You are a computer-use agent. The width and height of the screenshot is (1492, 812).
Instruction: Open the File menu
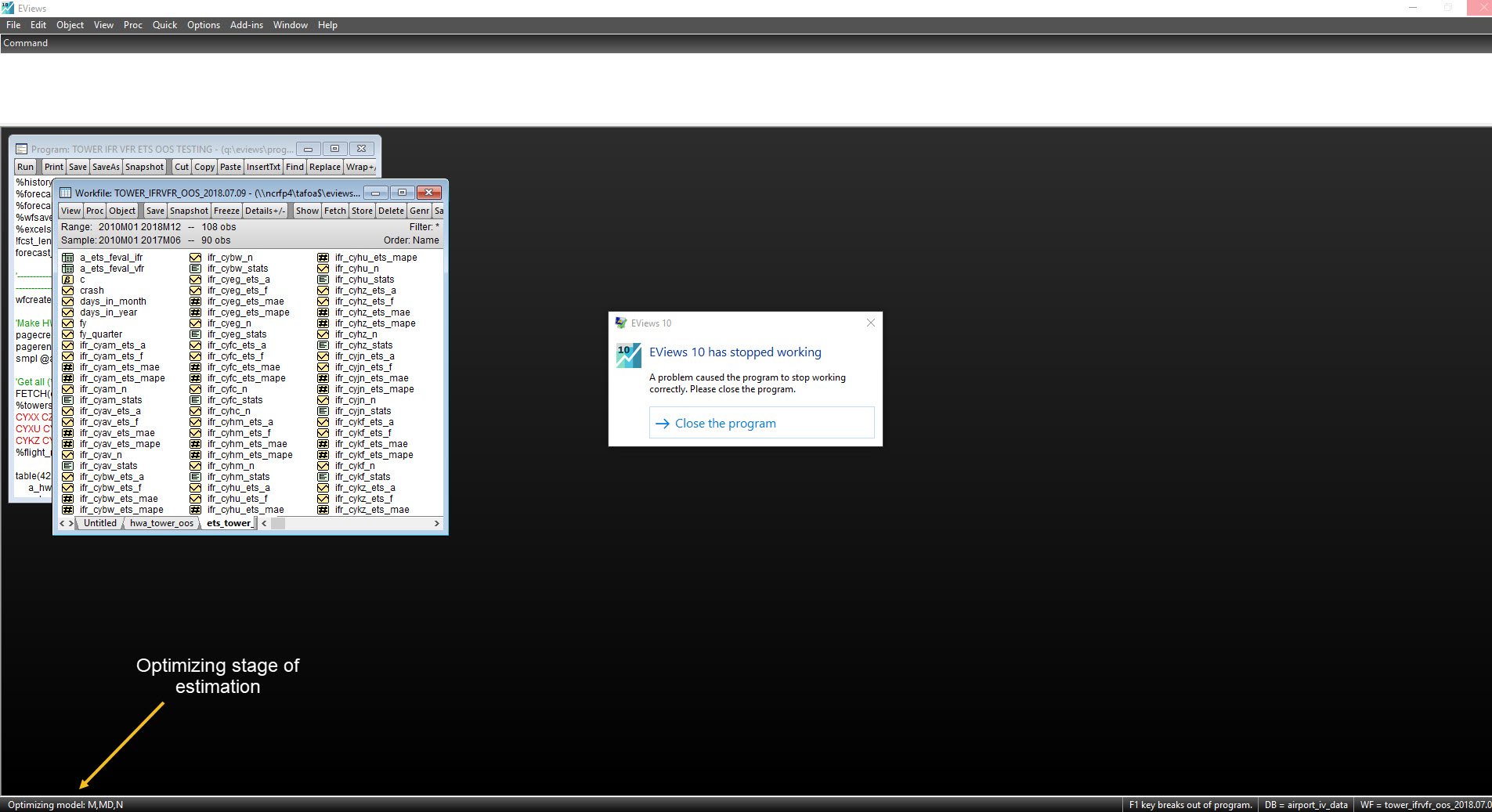click(x=13, y=25)
